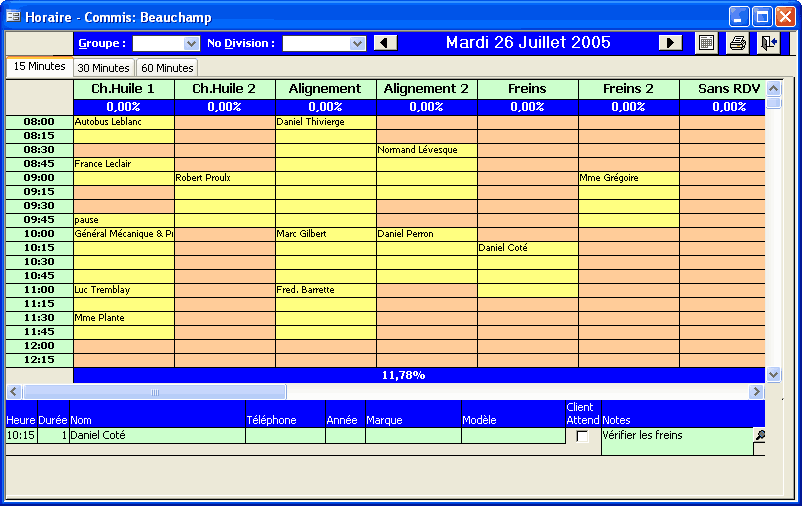Click the Alignement column header

325,89
